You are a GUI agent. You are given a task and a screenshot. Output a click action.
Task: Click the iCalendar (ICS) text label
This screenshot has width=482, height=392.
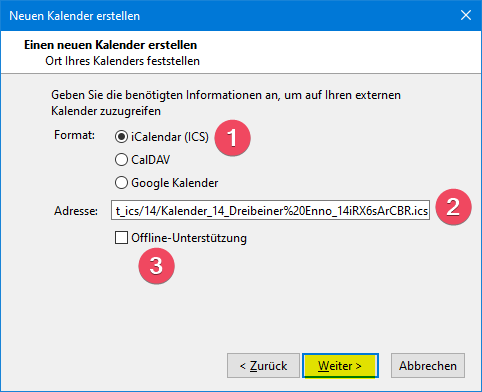coord(170,137)
